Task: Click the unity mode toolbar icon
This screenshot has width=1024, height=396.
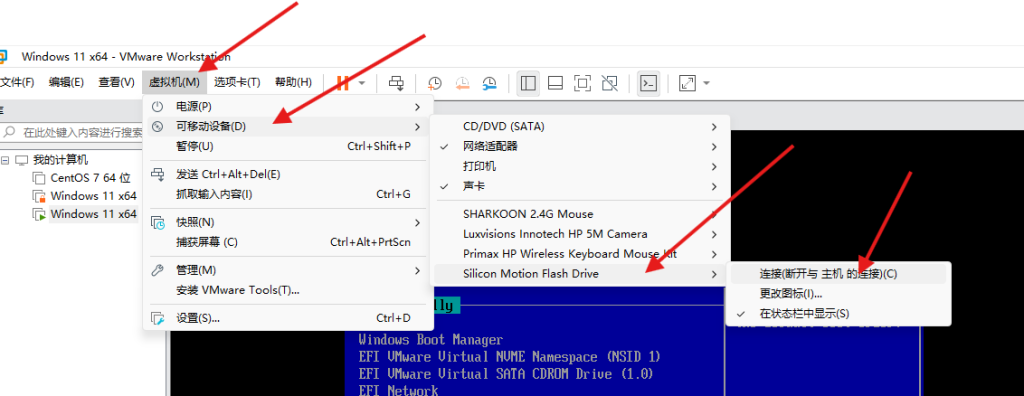Action: coord(609,83)
